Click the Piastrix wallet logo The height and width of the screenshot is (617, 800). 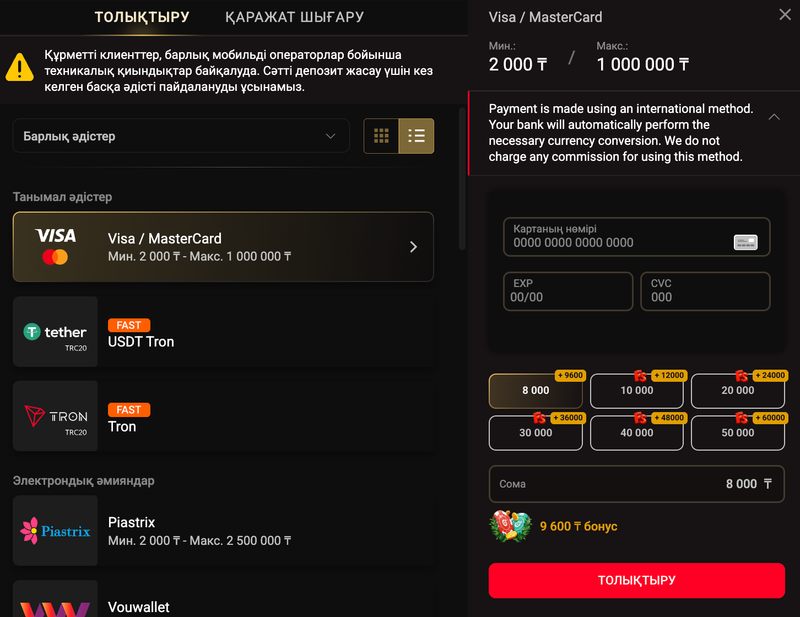pos(55,530)
